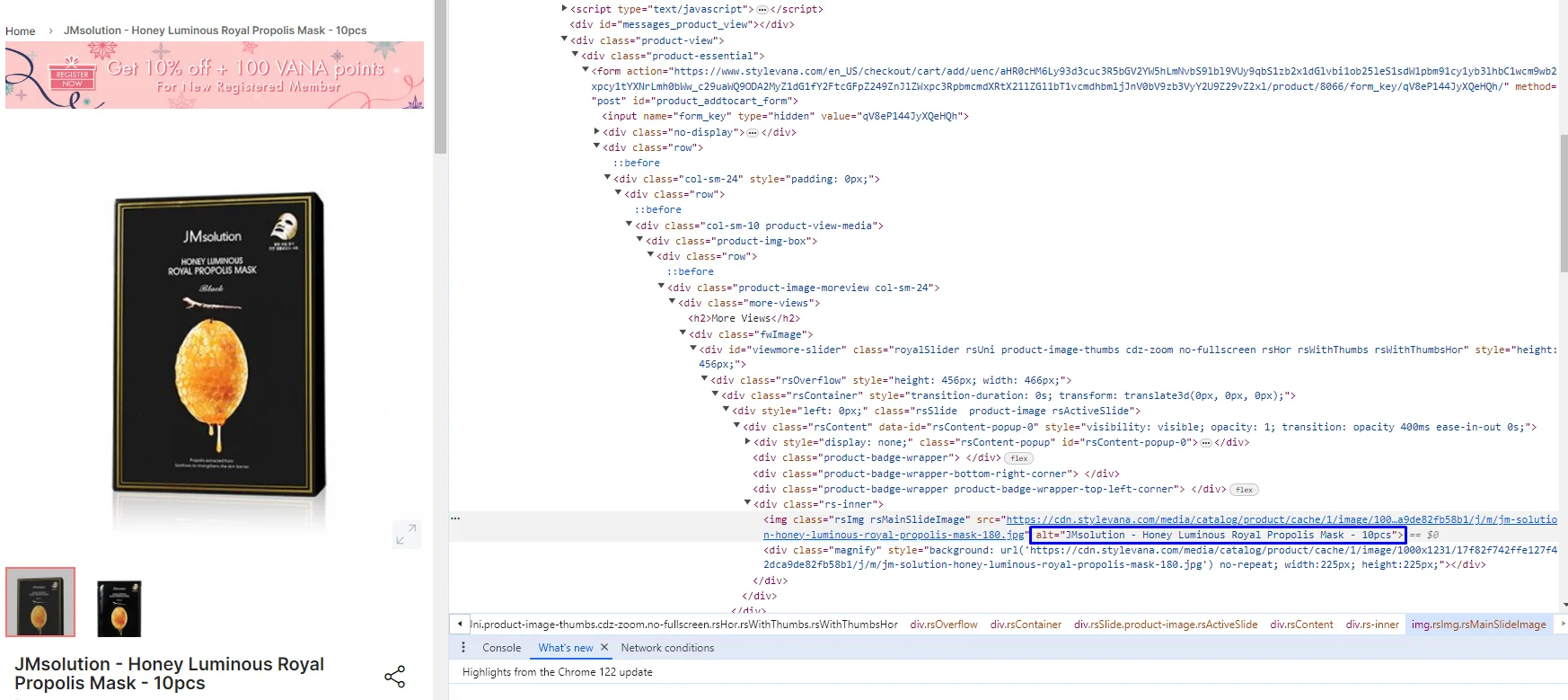This screenshot has height=700, width=1568.
Task: Click the messages_product_view div line
Action: (682, 24)
